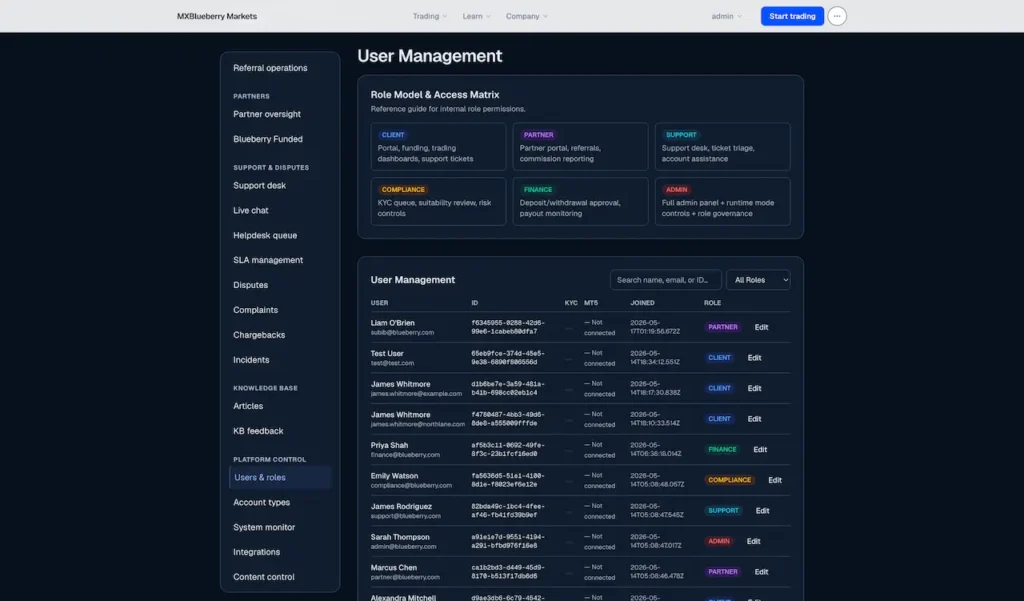1024x601 pixels.
Task: Edit Marcus Chen's user row
Action: 761,572
